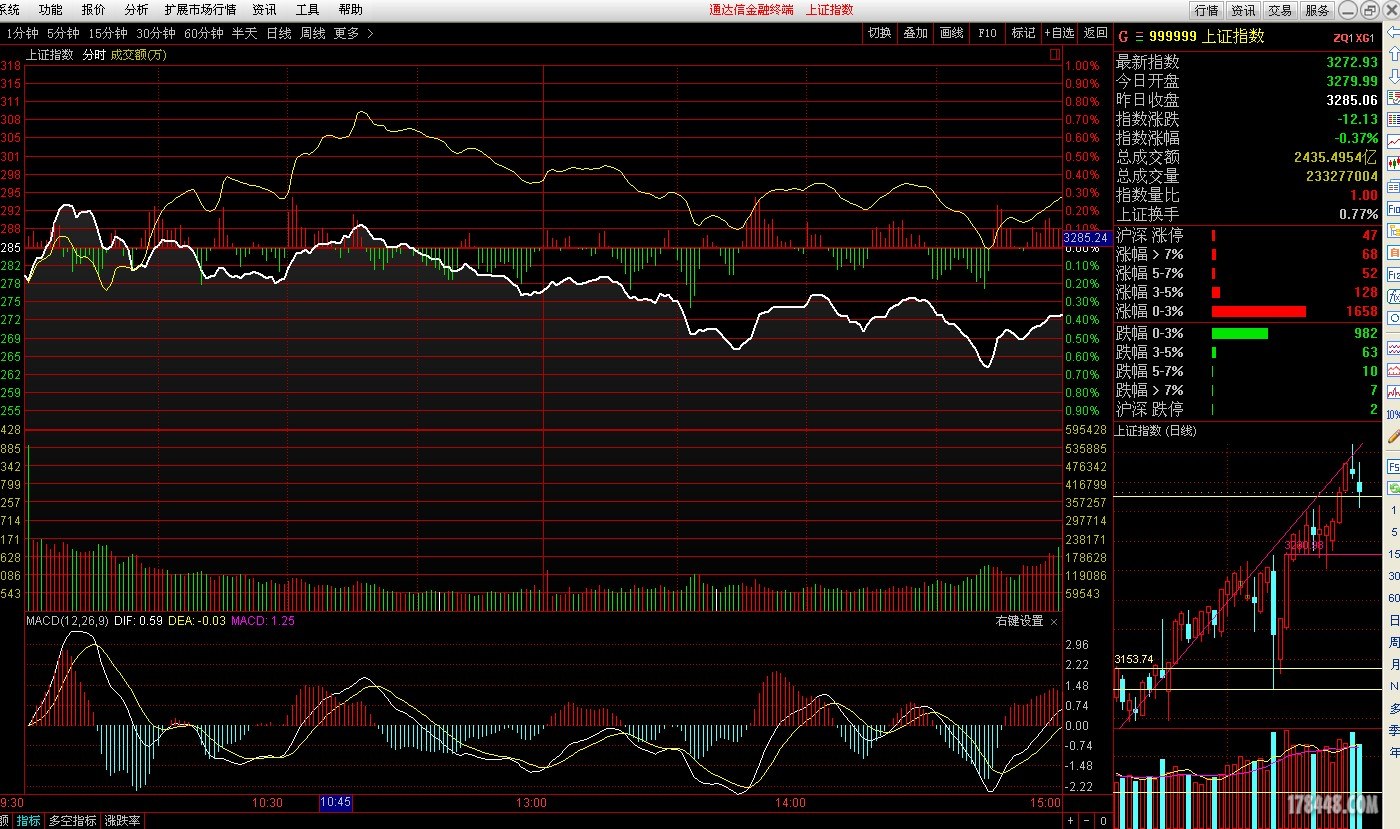Click 右键设置 in MACD panel
This screenshot has height=829, width=1400.
[x=1019, y=621]
